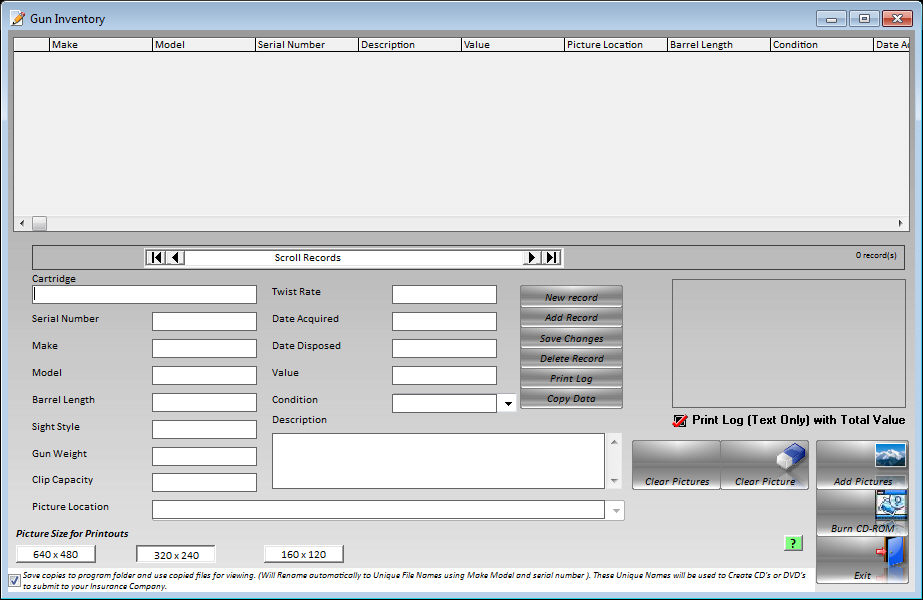
Task: Sort by the Make column header
Action: (100, 45)
